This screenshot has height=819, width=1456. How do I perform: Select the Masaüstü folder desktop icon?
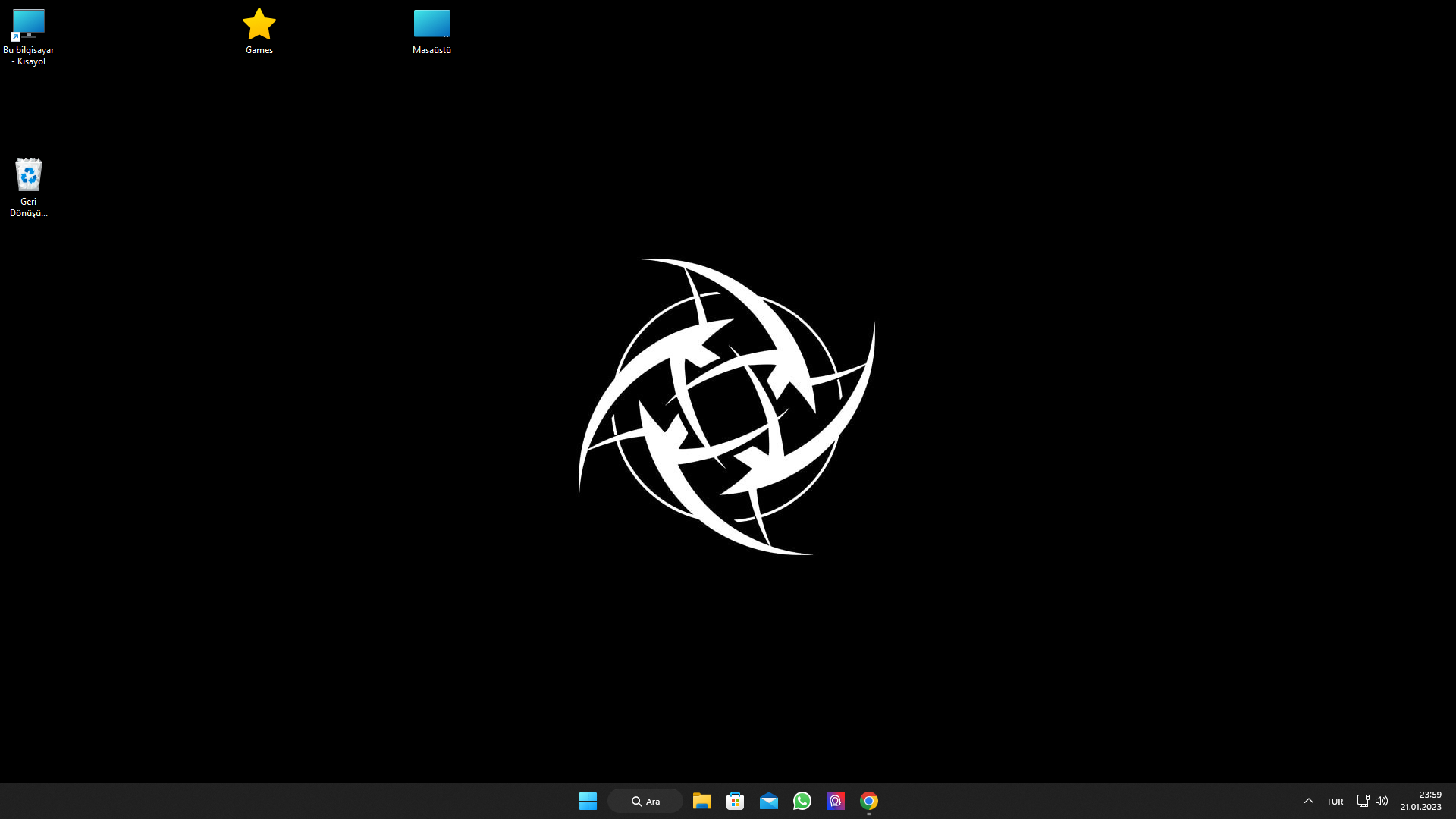coord(431,24)
